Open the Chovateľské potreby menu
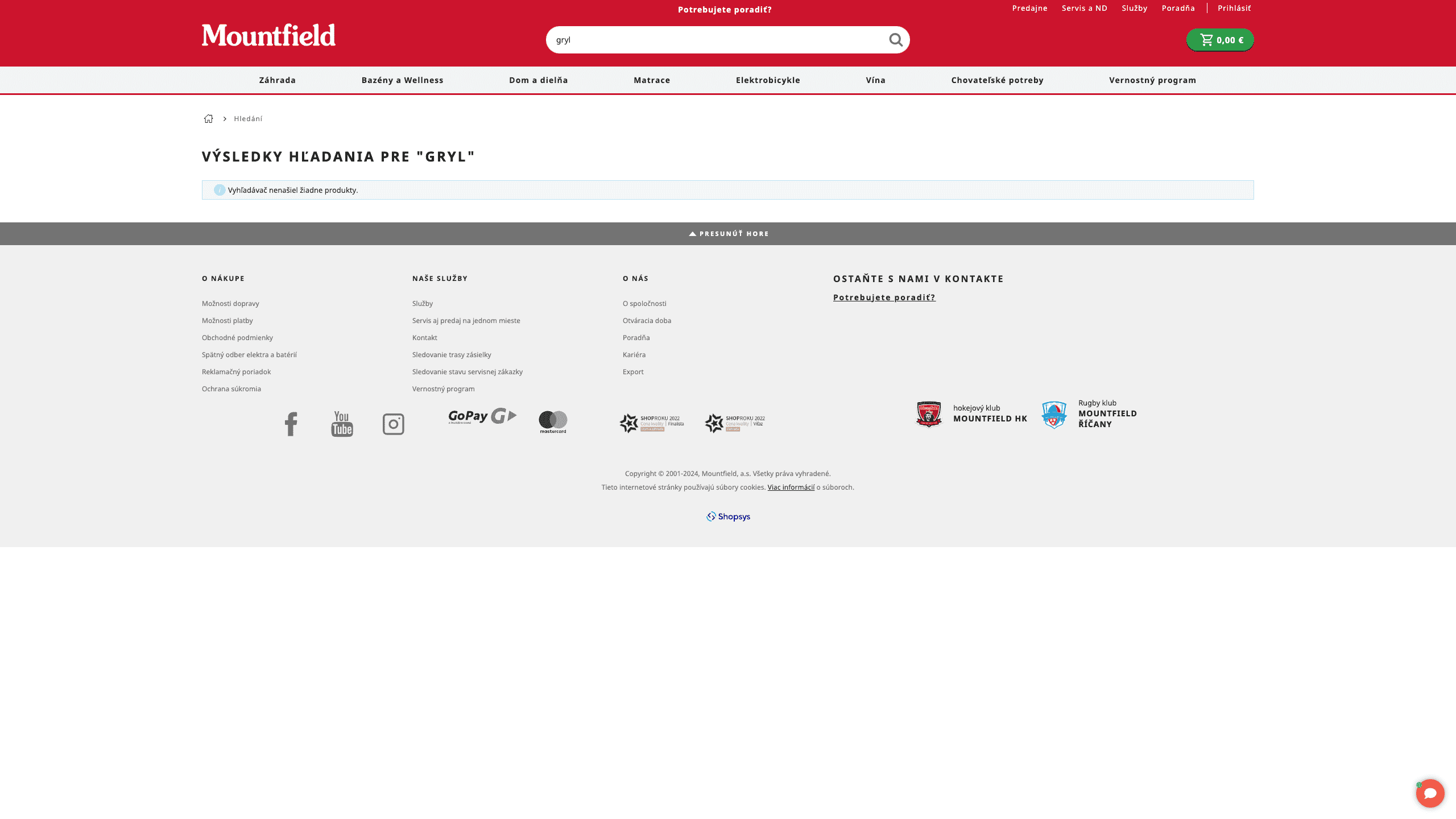 997,80
